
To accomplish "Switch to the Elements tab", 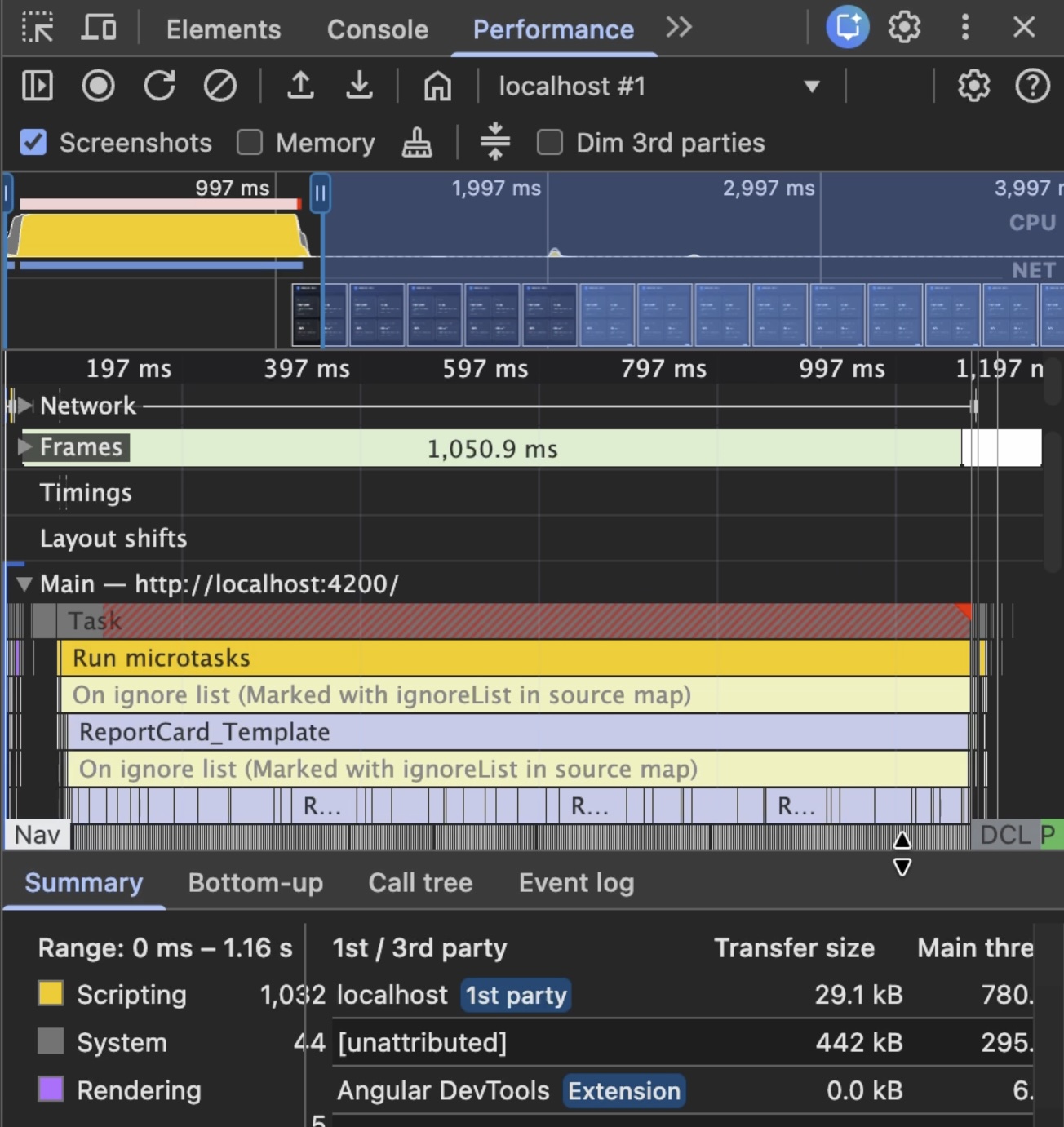I will (224, 29).
